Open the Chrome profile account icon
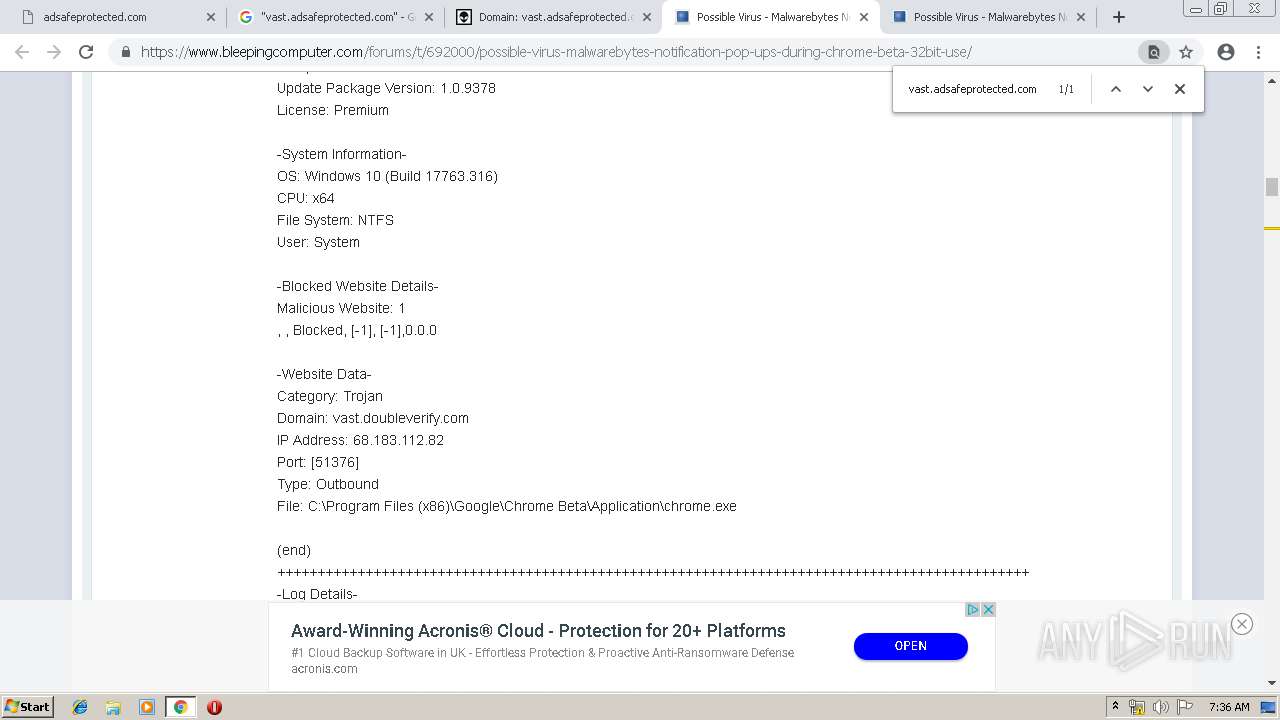Screen dimensions: 1280x720 (1226, 52)
